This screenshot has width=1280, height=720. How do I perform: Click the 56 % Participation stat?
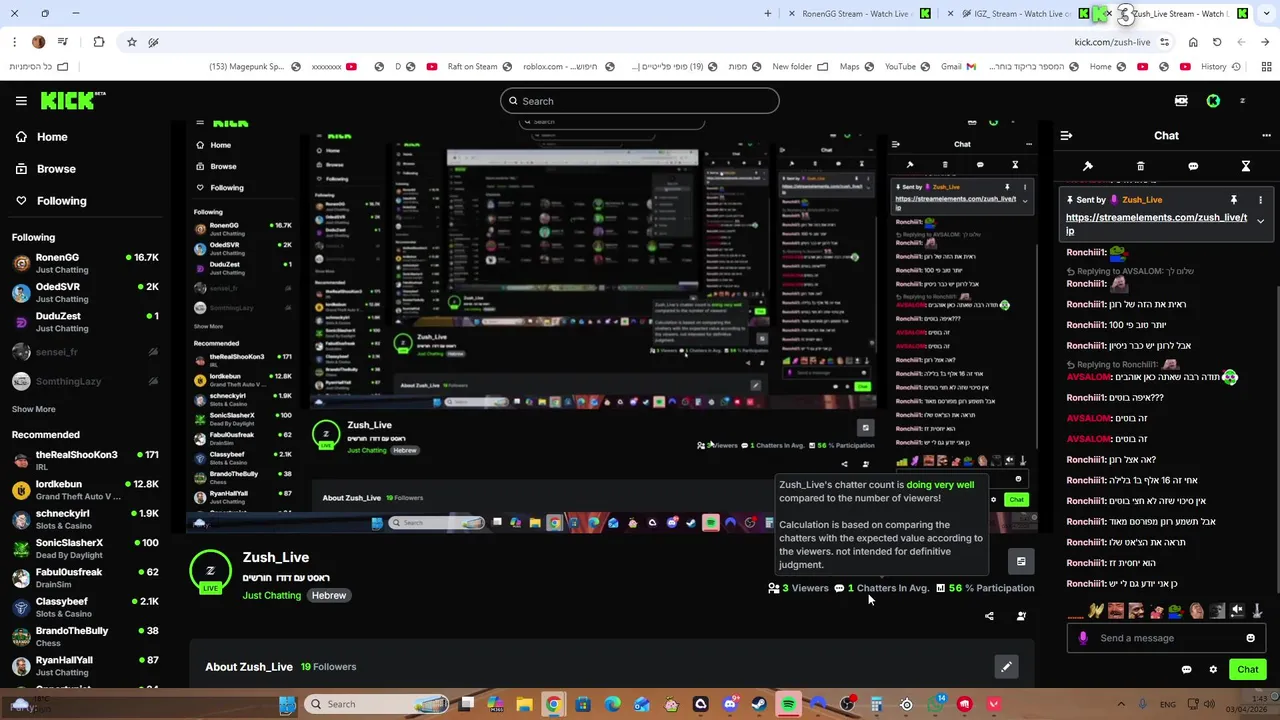[983, 588]
